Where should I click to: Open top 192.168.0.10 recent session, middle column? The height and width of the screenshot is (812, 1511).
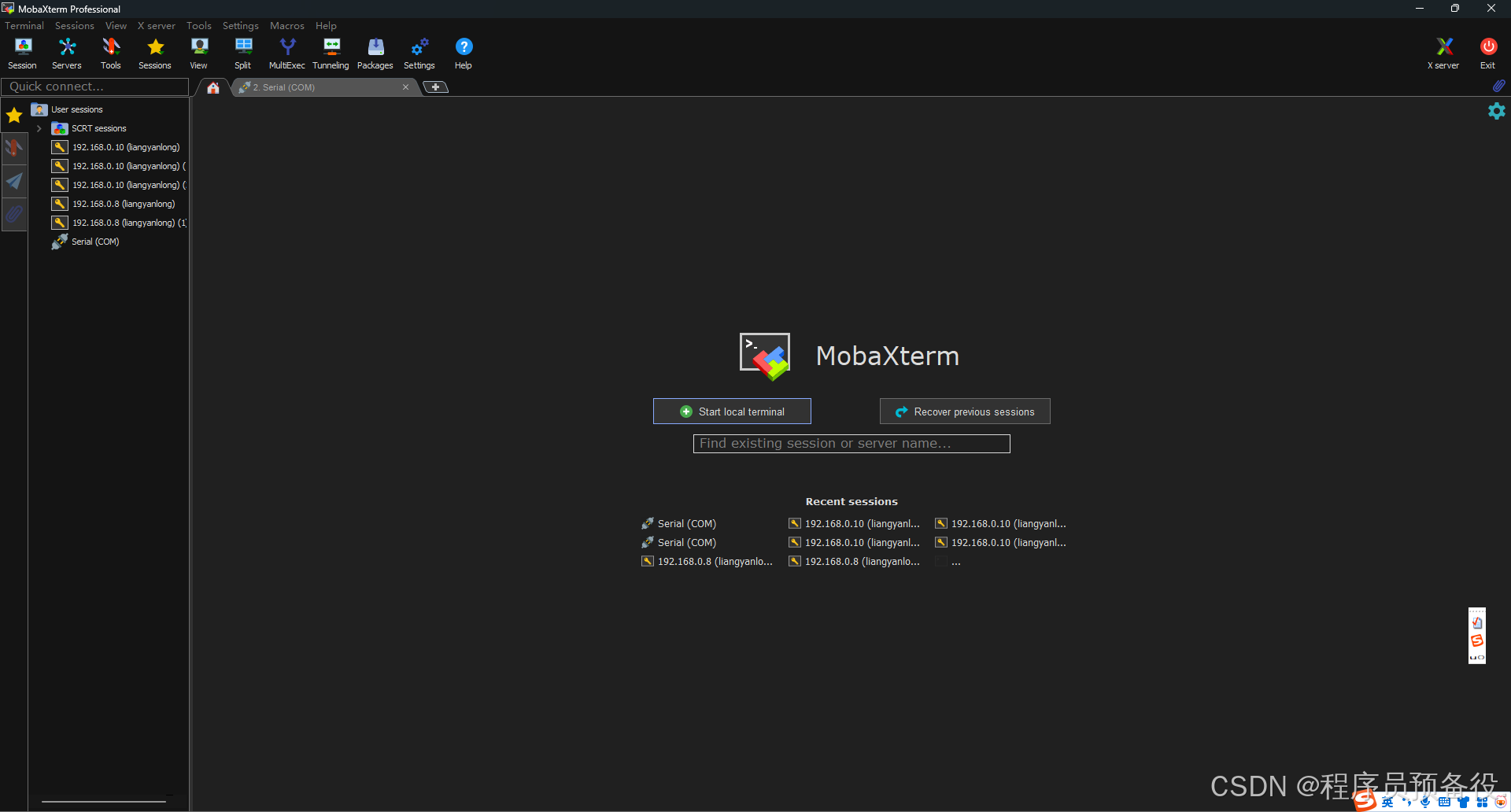tap(855, 524)
